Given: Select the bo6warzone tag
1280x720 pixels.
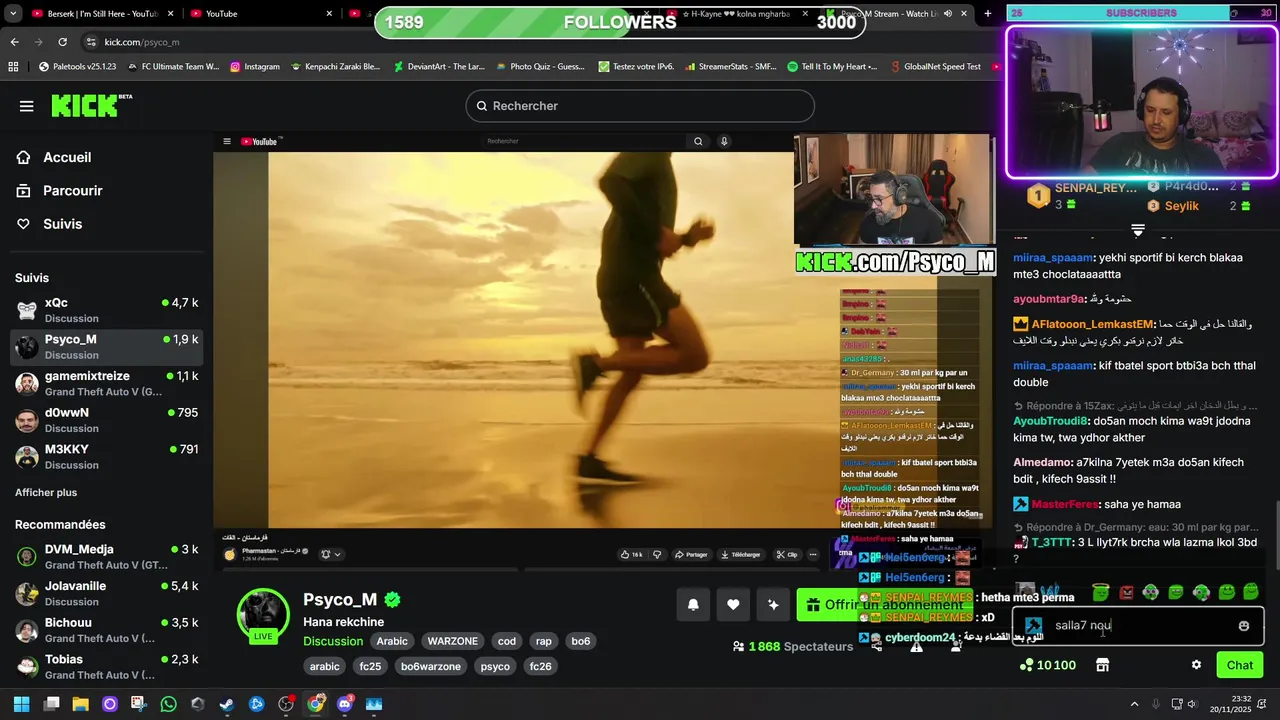Looking at the screenshot, I should click(x=431, y=666).
